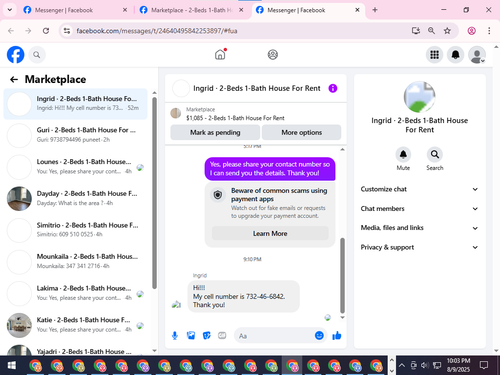The height and width of the screenshot is (375, 500).
Task: Open the Windows notification center icon
Action: tap(484, 365)
